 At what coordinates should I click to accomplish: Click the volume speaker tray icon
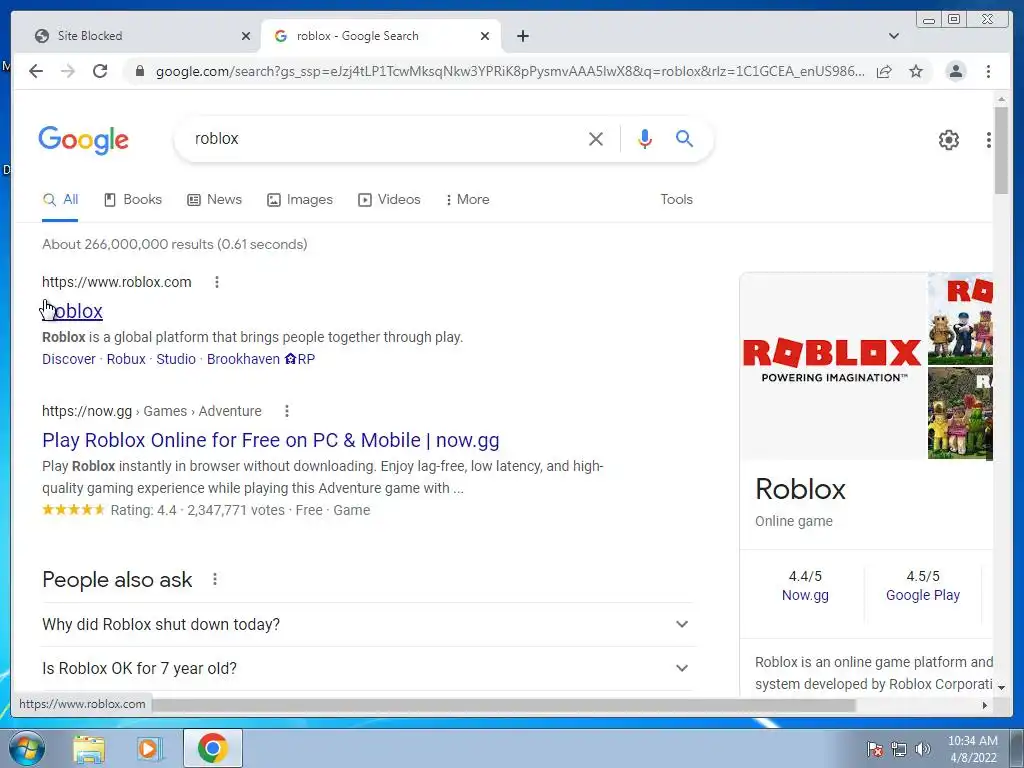[x=923, y=749]
